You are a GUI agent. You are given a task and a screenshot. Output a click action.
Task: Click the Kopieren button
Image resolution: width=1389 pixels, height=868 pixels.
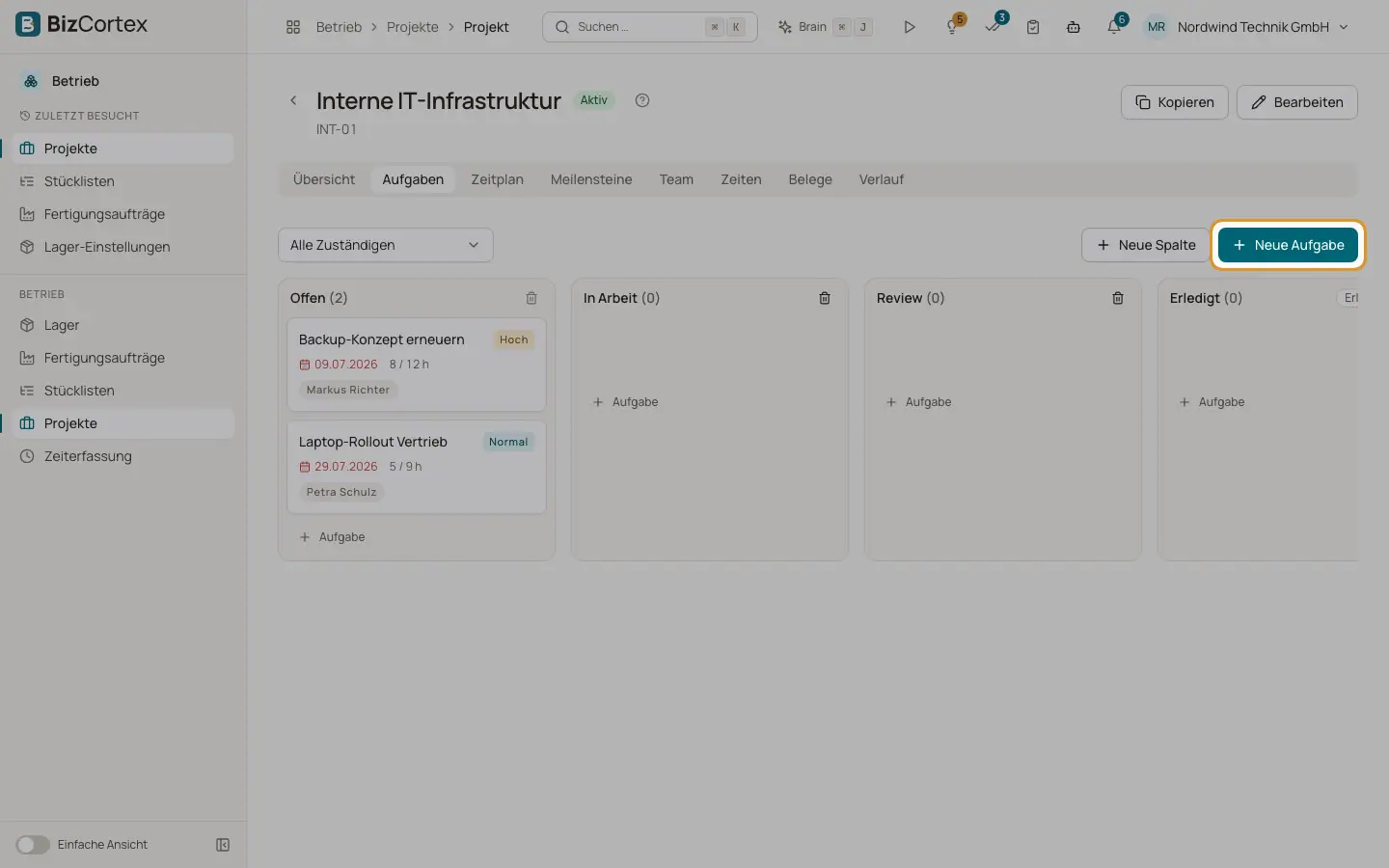coord(1174,102)
